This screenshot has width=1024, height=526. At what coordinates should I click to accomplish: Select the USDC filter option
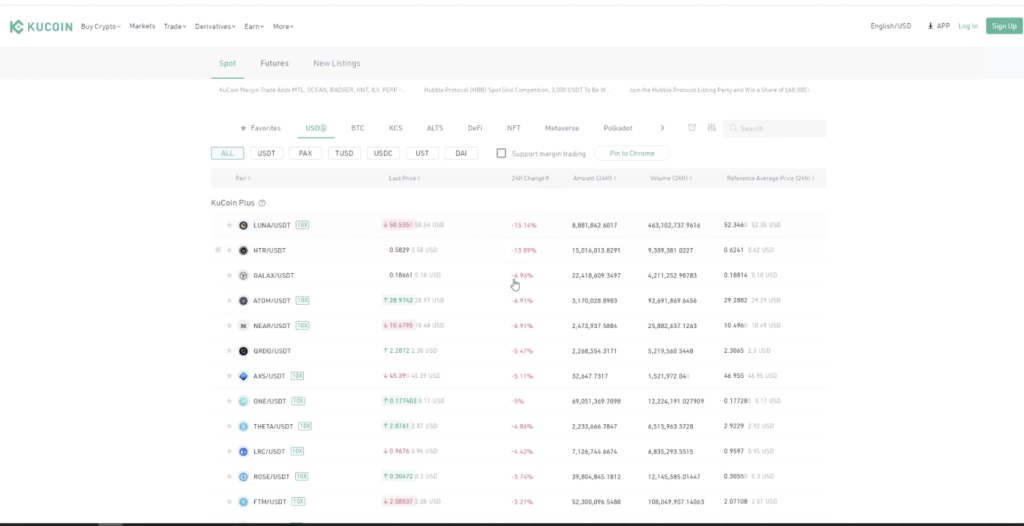pyautogui.click(x=383, y=153)
